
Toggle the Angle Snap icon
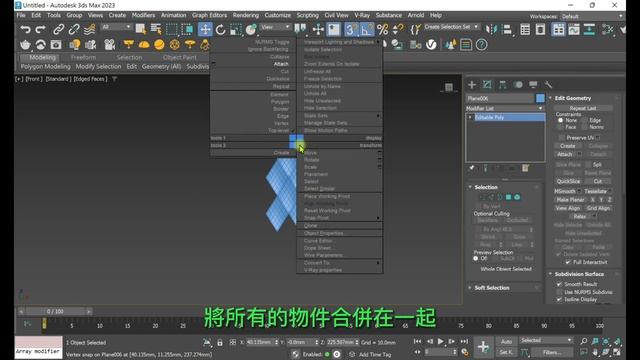pos(367,29)
